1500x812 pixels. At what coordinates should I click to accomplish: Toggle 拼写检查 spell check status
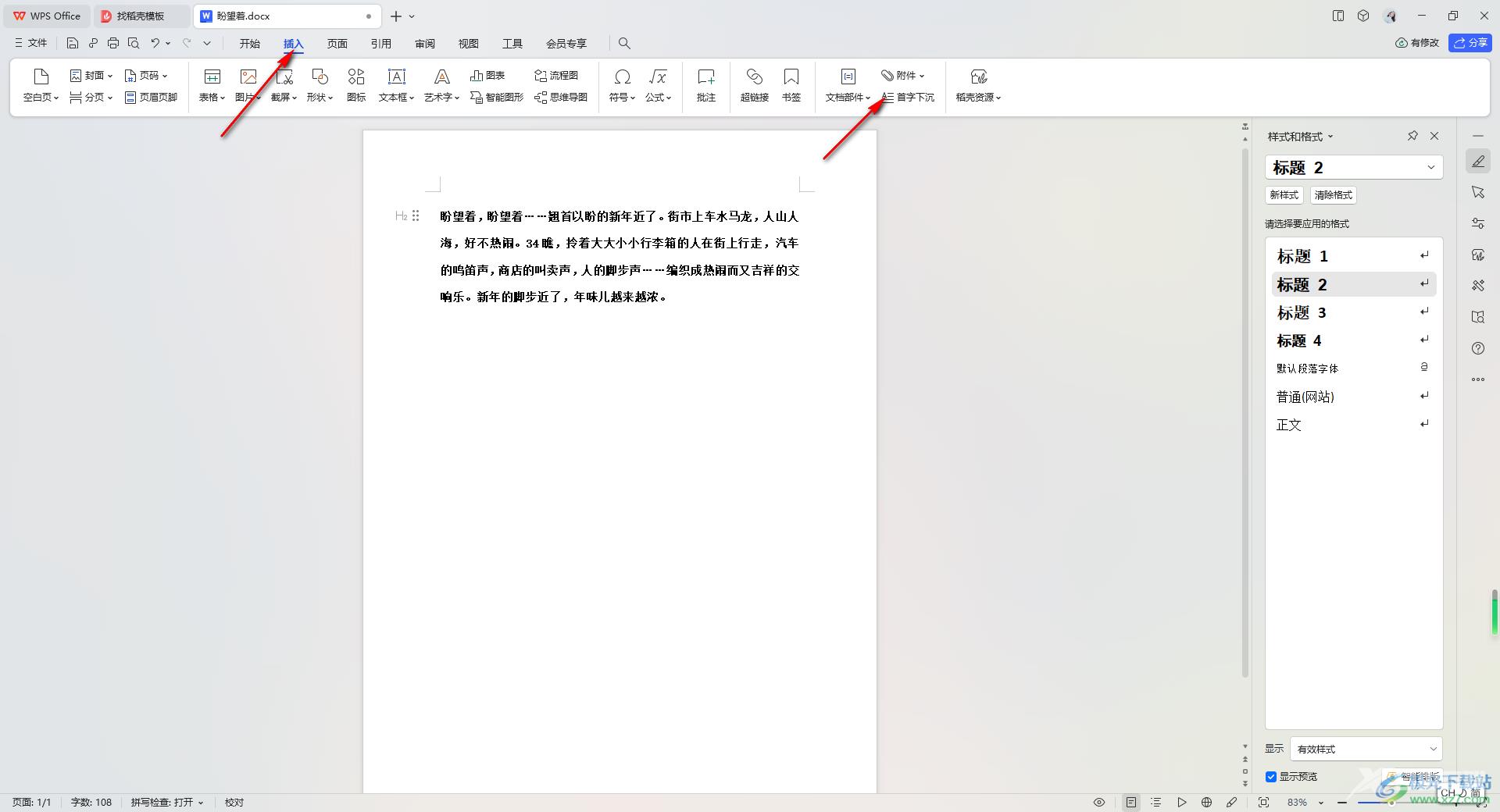(x=166, y=802)
